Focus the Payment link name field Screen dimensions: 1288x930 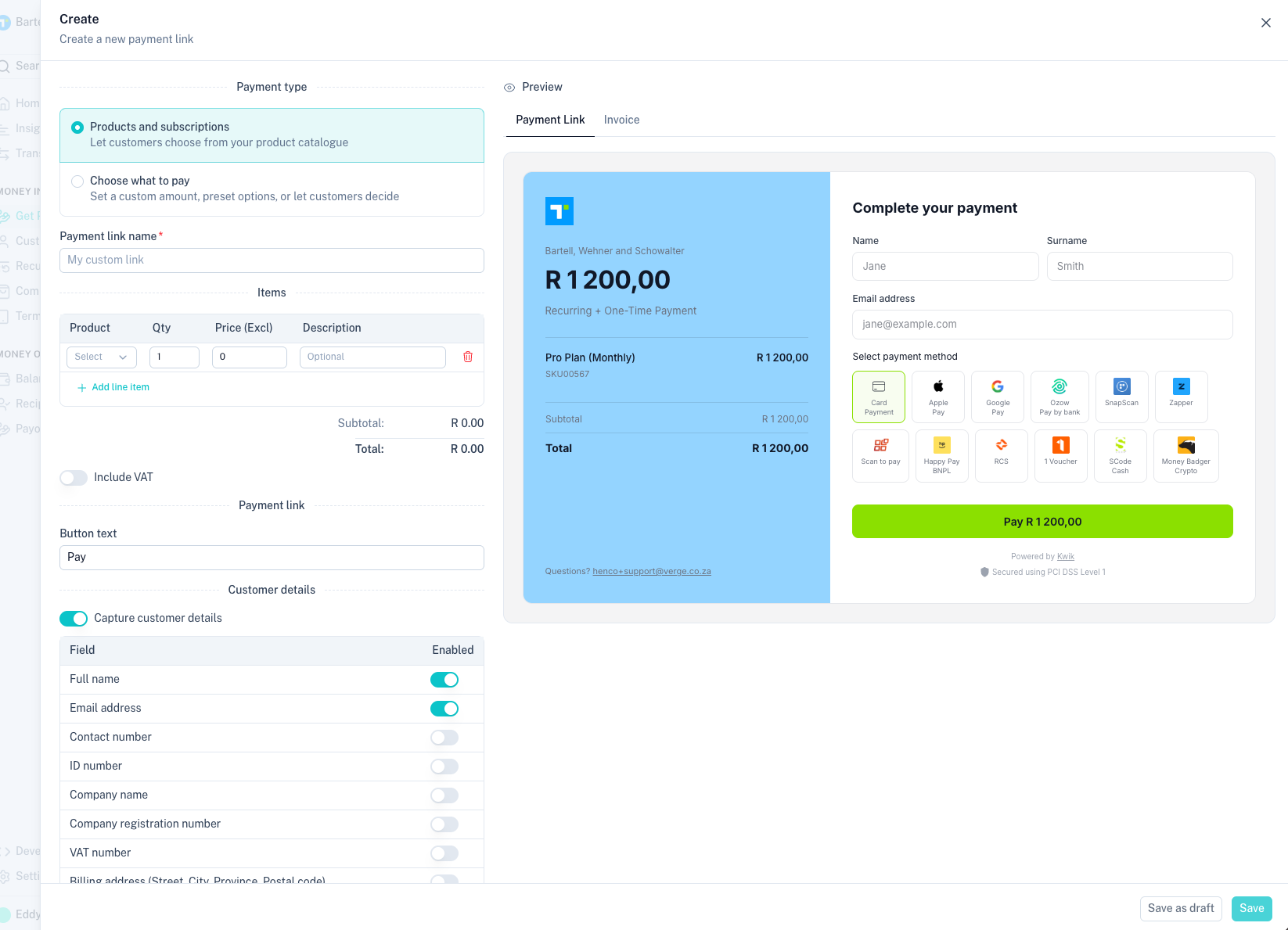[272, 260]
